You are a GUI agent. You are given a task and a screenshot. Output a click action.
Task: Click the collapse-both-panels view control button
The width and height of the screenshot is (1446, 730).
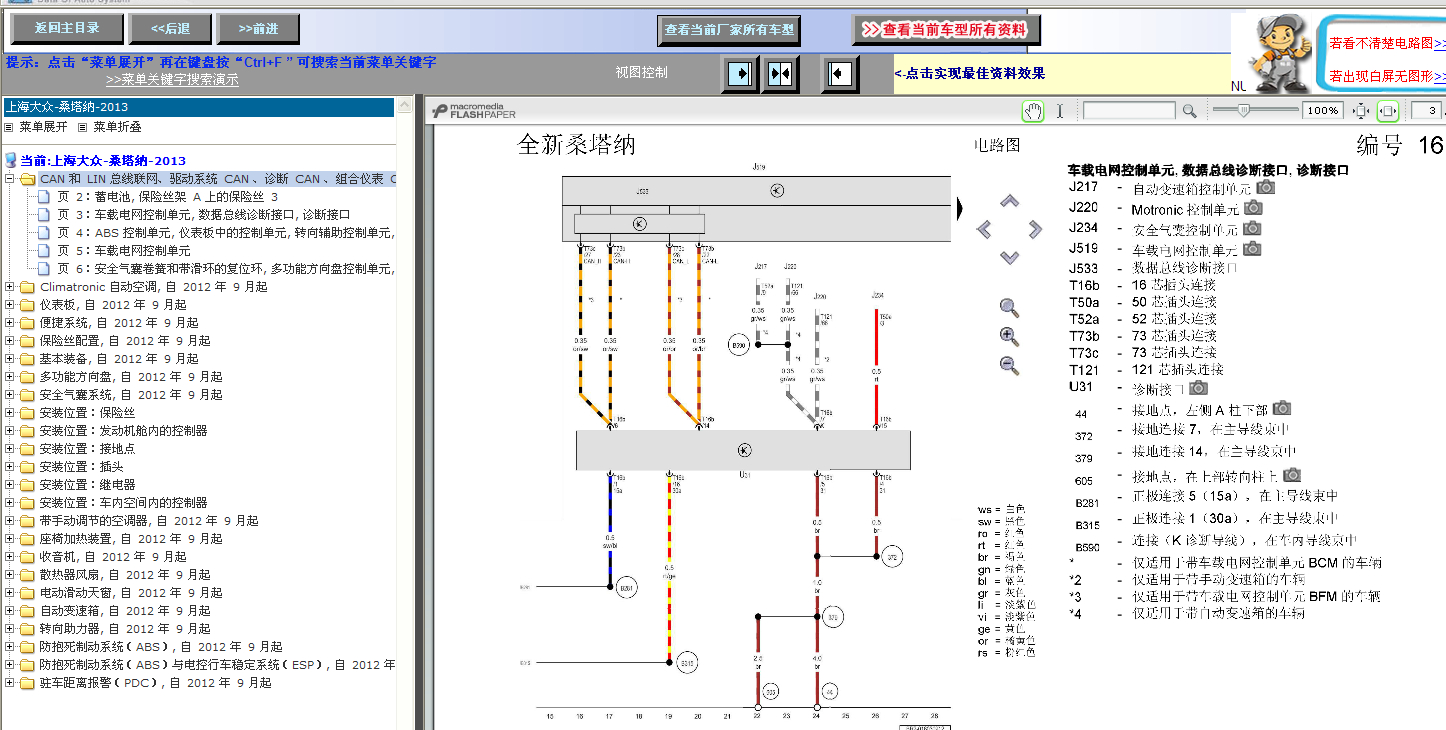tap(781, 74)
